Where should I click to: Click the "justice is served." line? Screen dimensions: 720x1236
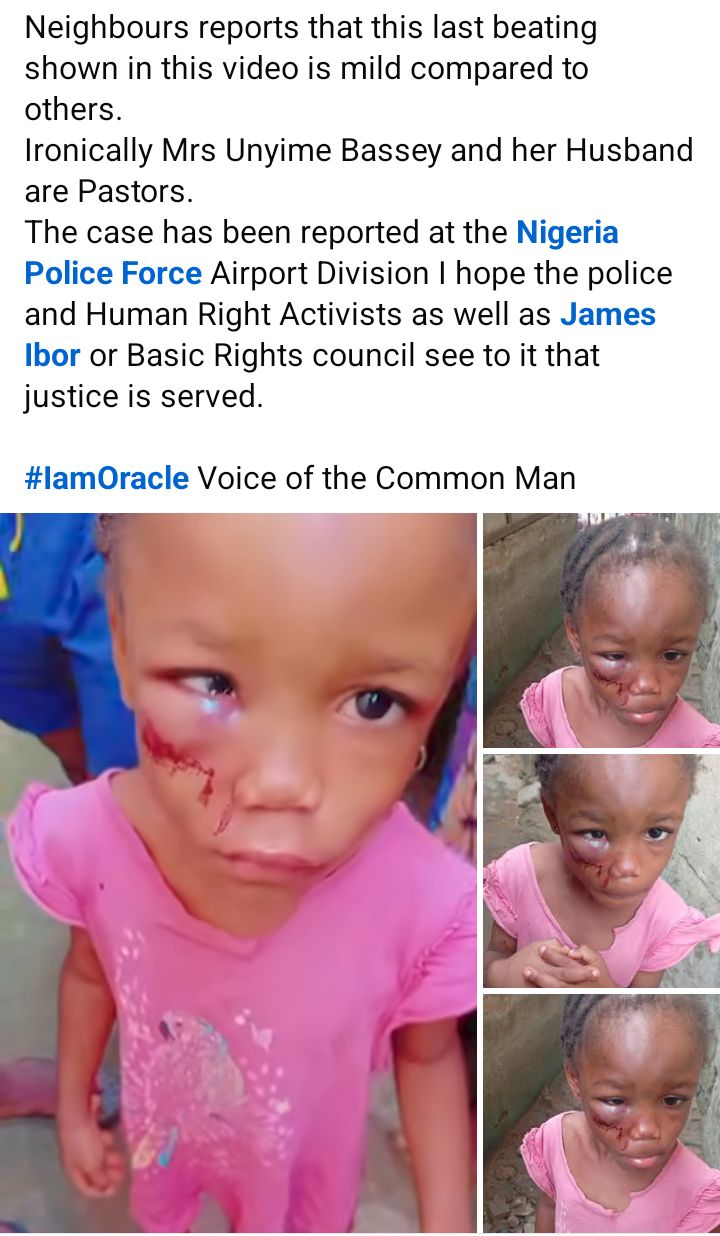click(x=144, y=396)
